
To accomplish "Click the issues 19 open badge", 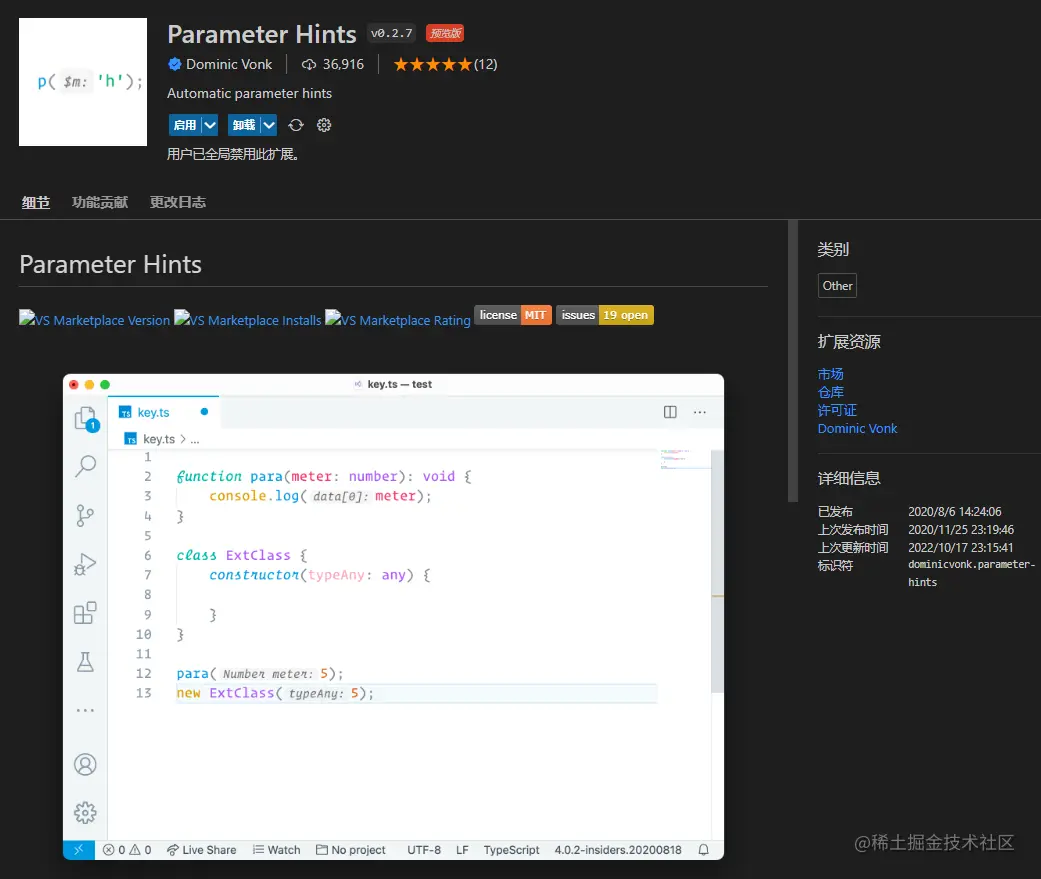I will coord(605,315).
